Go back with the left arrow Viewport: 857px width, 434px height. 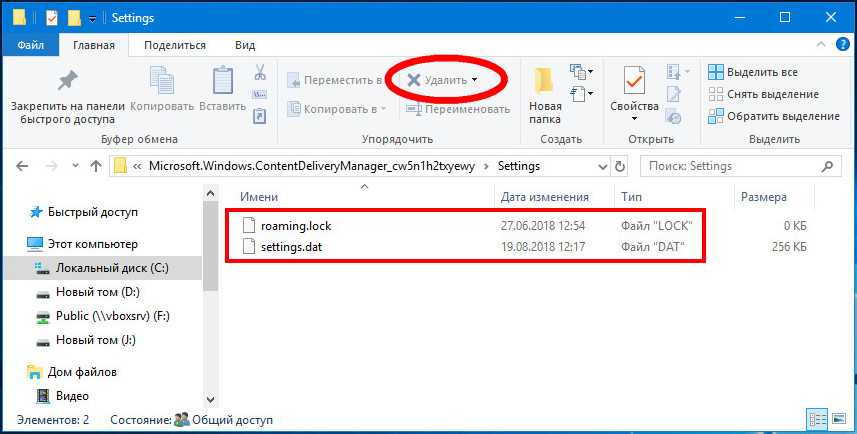tap(22, 166)
